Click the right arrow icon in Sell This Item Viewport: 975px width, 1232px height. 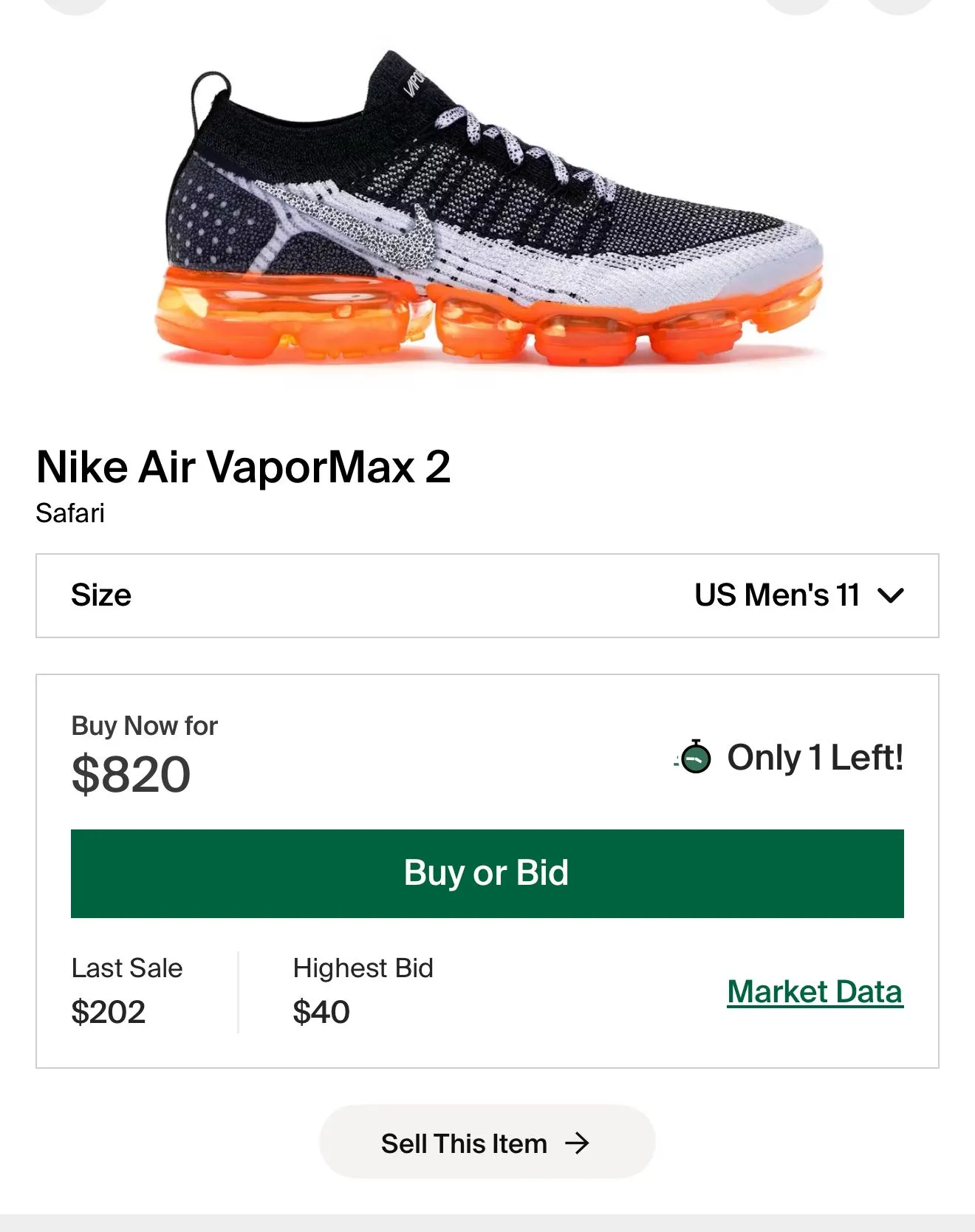click(x=577, y=1143)
